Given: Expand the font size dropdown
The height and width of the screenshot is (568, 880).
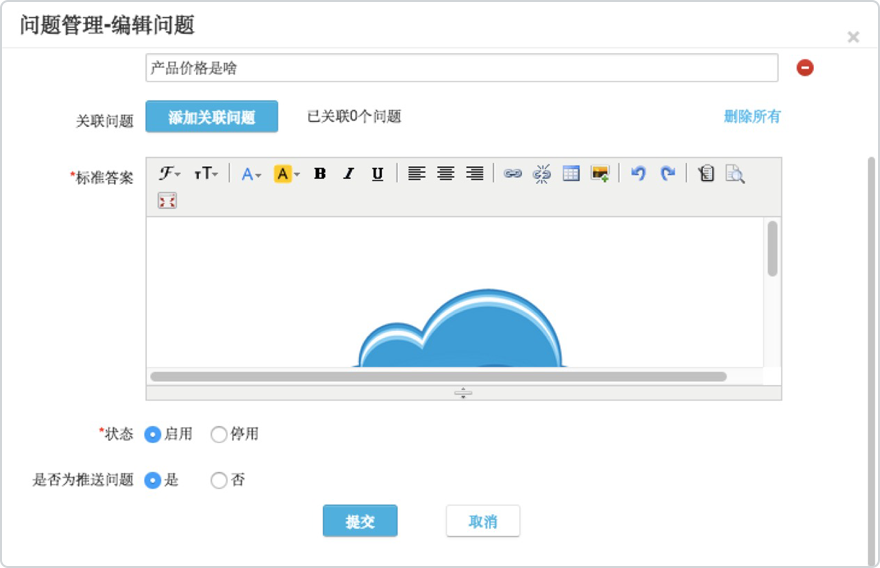Looking at the screenshot, I should tap(206, 174).
